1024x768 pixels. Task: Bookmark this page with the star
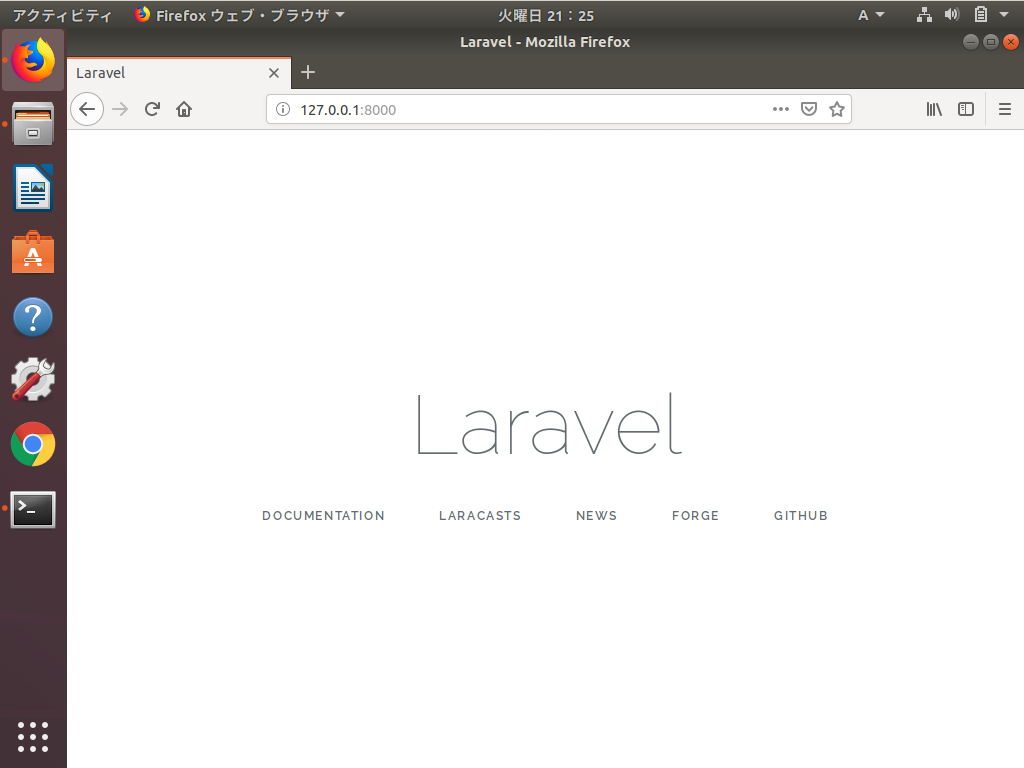pyautogui.click(x=837, y=109)
